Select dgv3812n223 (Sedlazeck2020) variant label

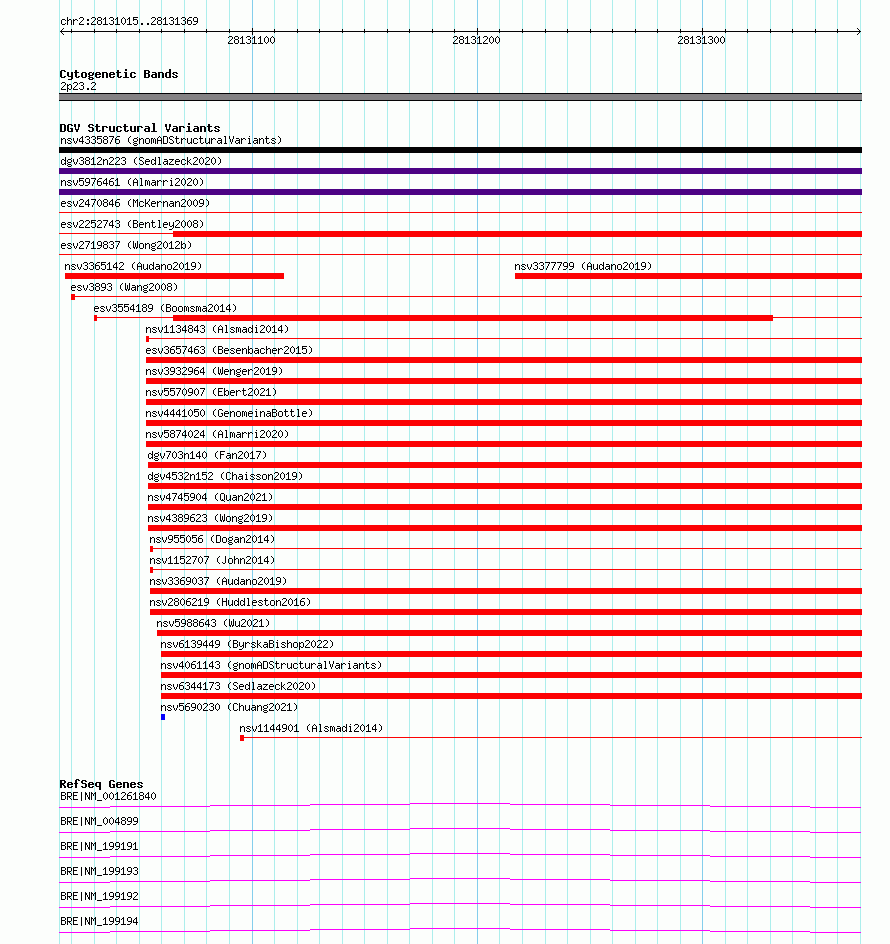(141, 161)
